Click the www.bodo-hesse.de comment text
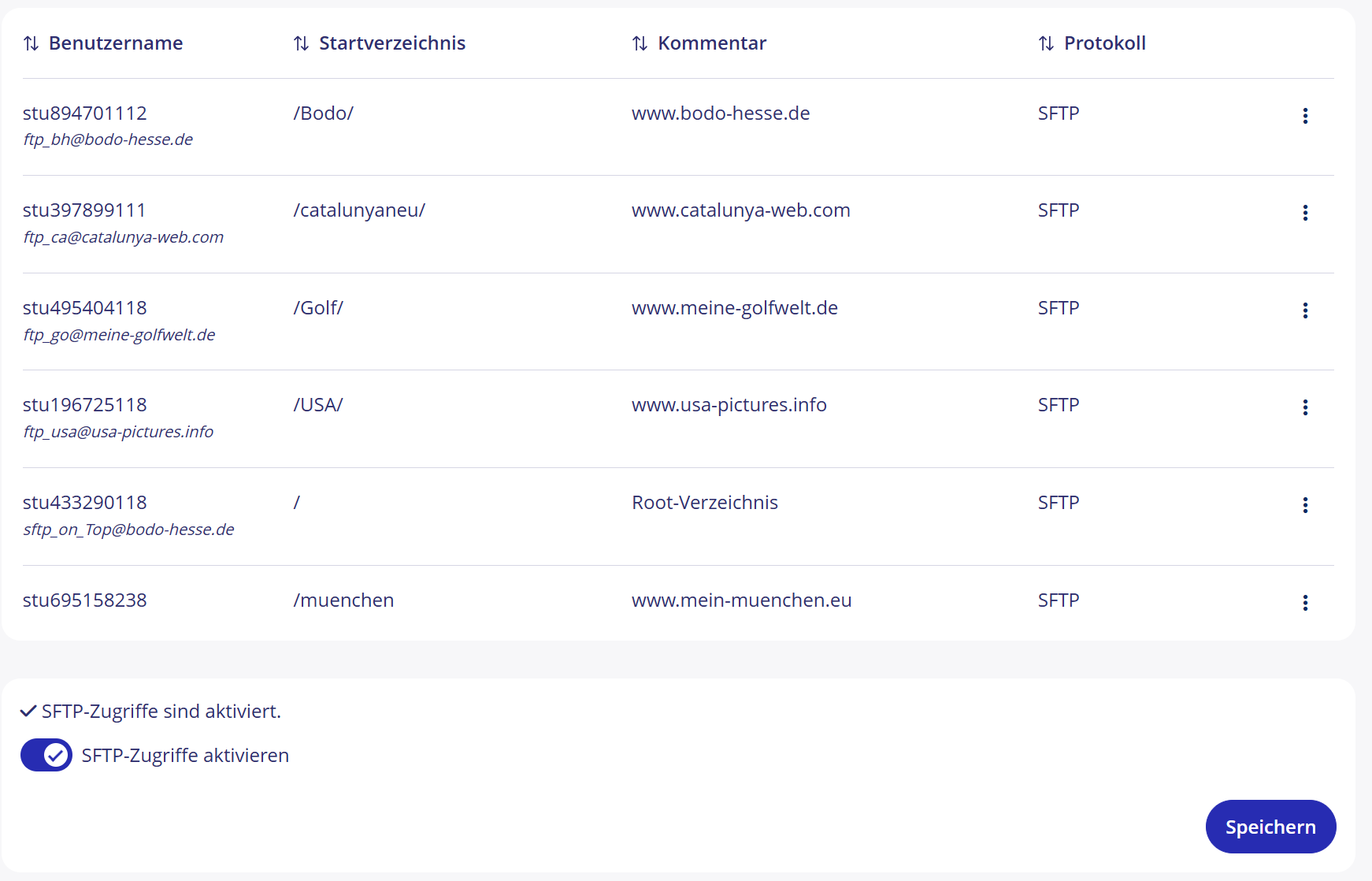Image resolution: width=1372 pixels, height=881 pixels. (721, 113)
